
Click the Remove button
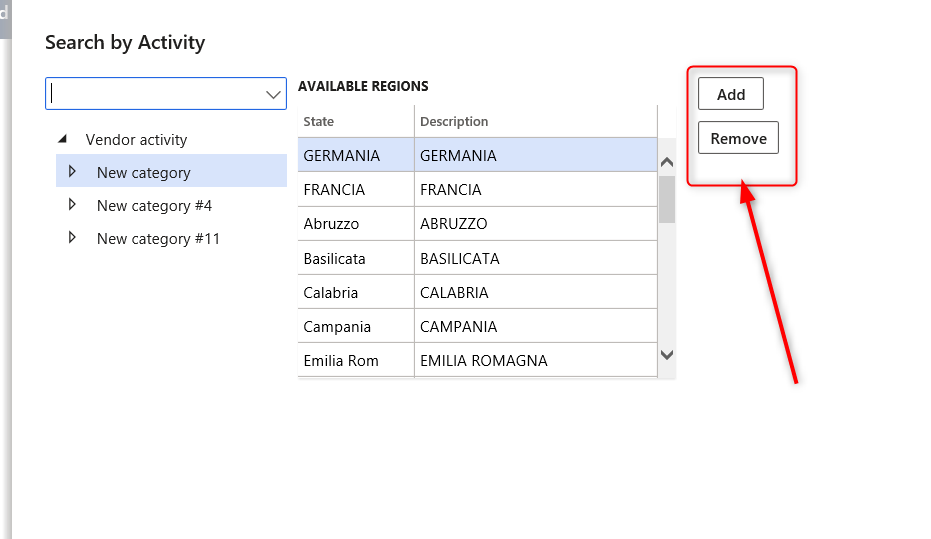[738, 139]
